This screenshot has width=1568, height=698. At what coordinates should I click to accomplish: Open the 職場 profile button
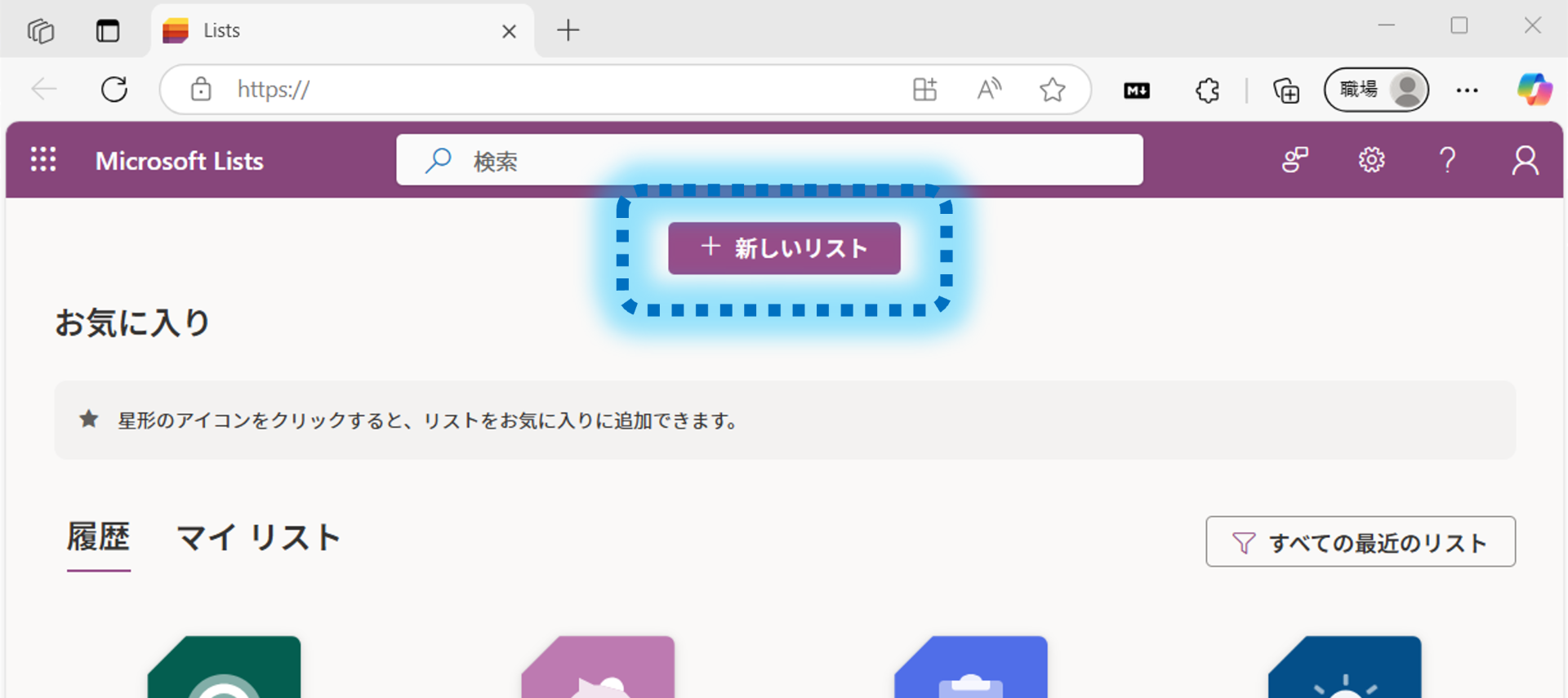[1377, 89]
